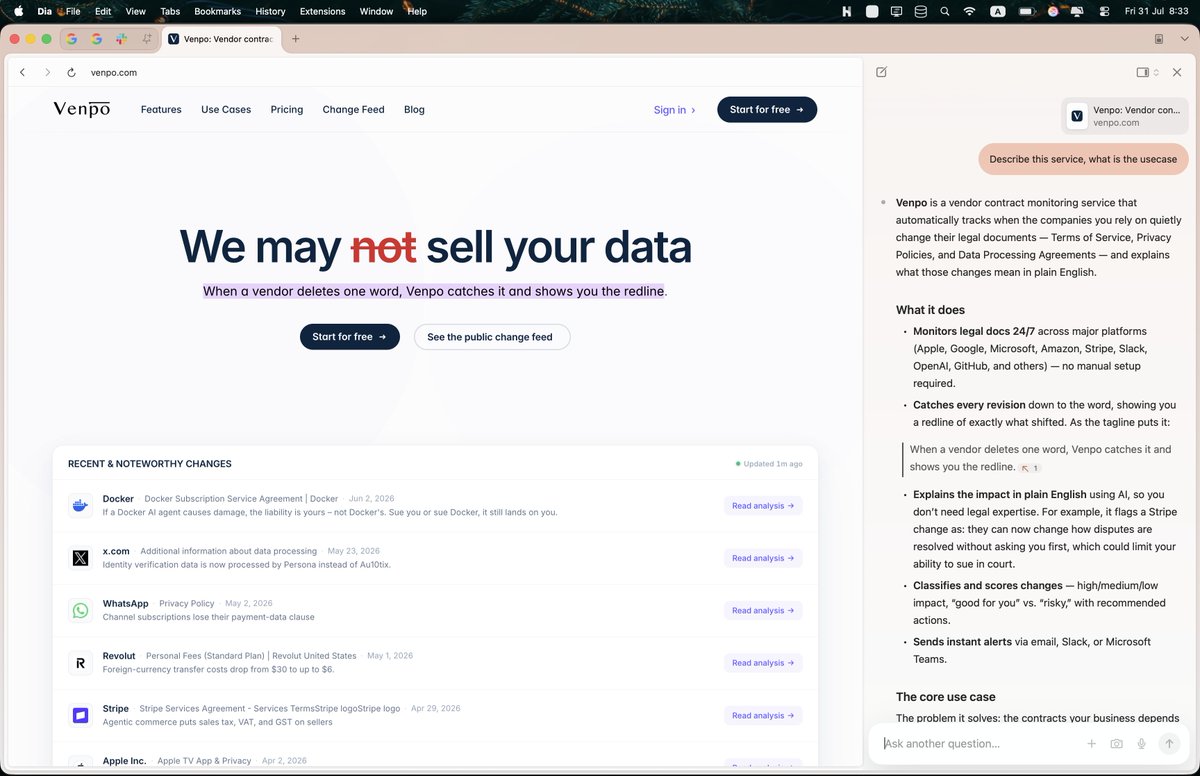Viewport: 1200px width, 776px height.
Task: Click the 'Updated 1m ago' status
Action: tap(769, 464)
